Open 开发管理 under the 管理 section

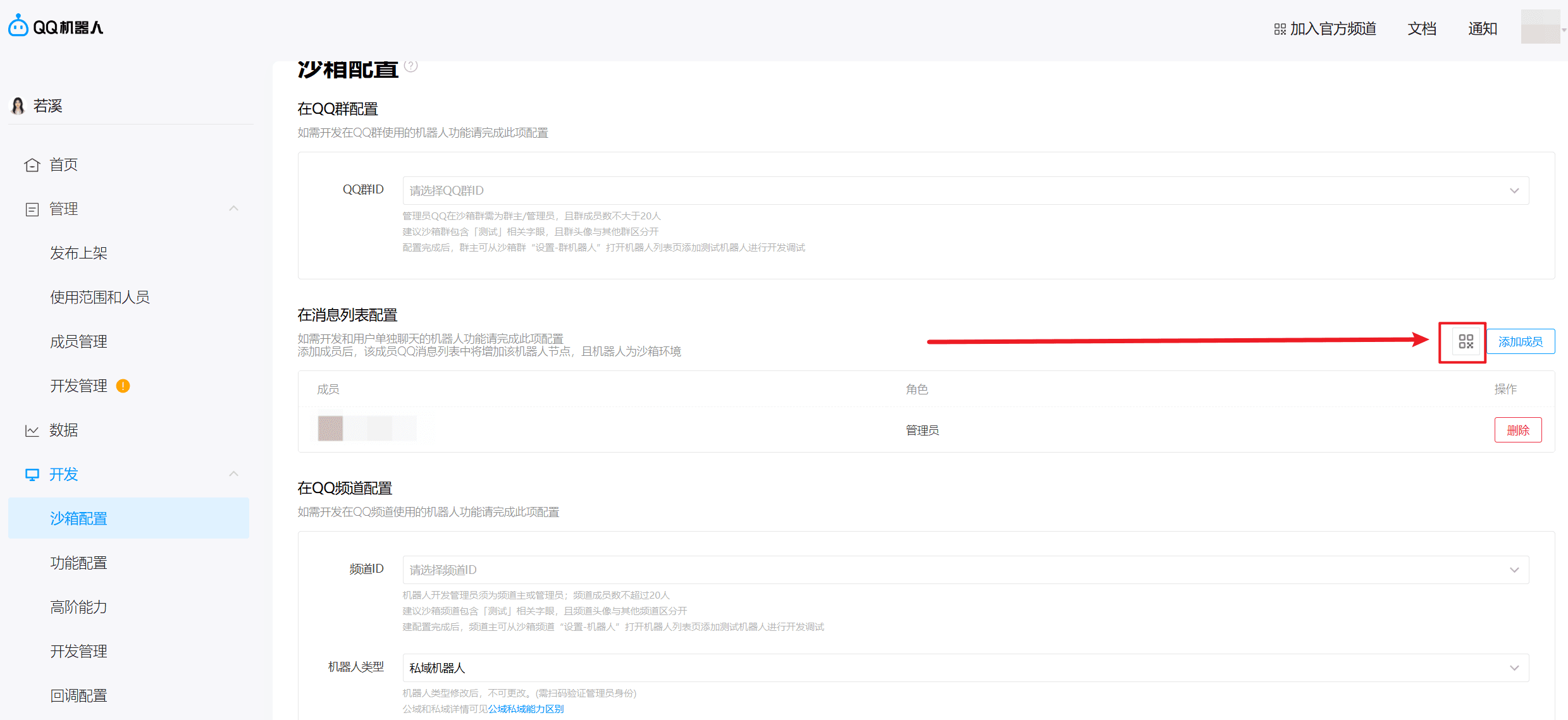79,386
